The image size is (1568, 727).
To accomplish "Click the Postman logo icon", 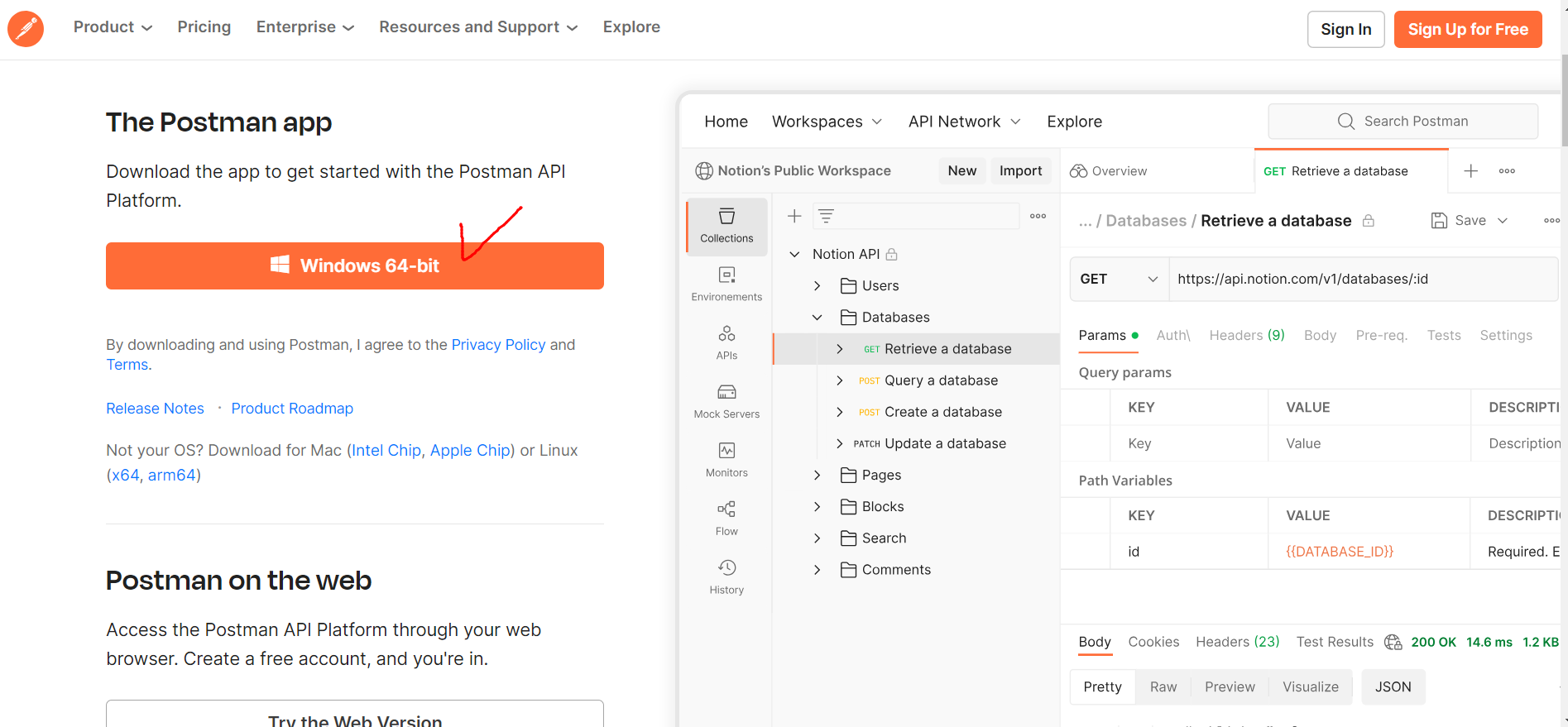I will [26, 29].
